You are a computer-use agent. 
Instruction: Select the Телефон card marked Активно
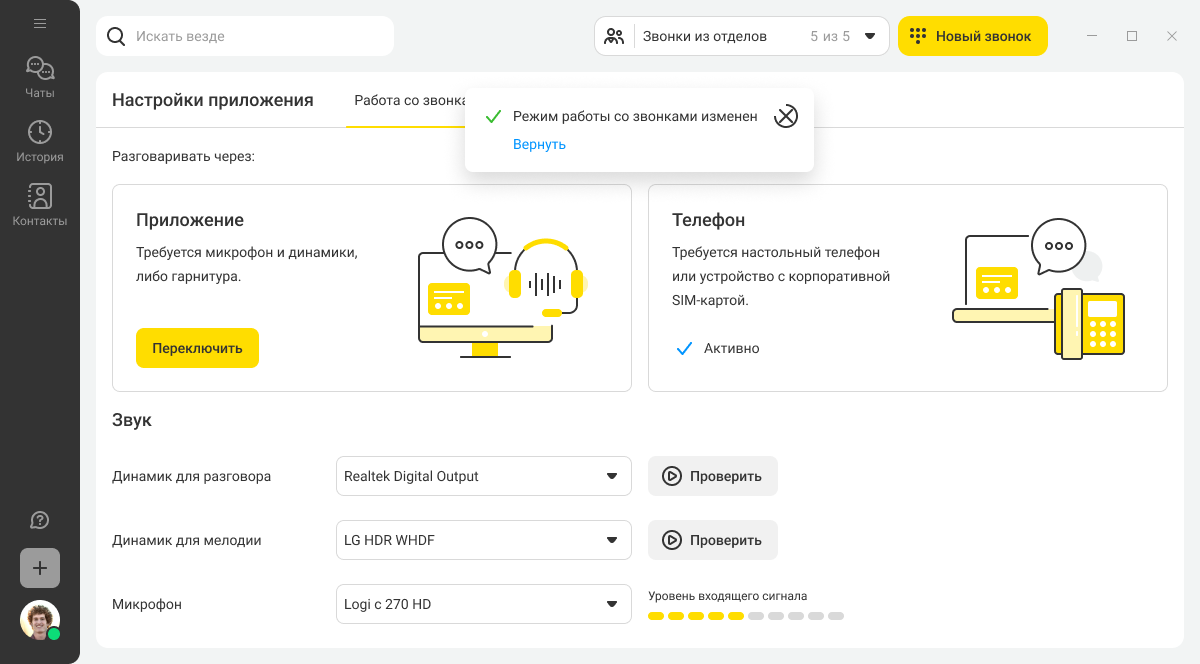(x=908, y=288)
